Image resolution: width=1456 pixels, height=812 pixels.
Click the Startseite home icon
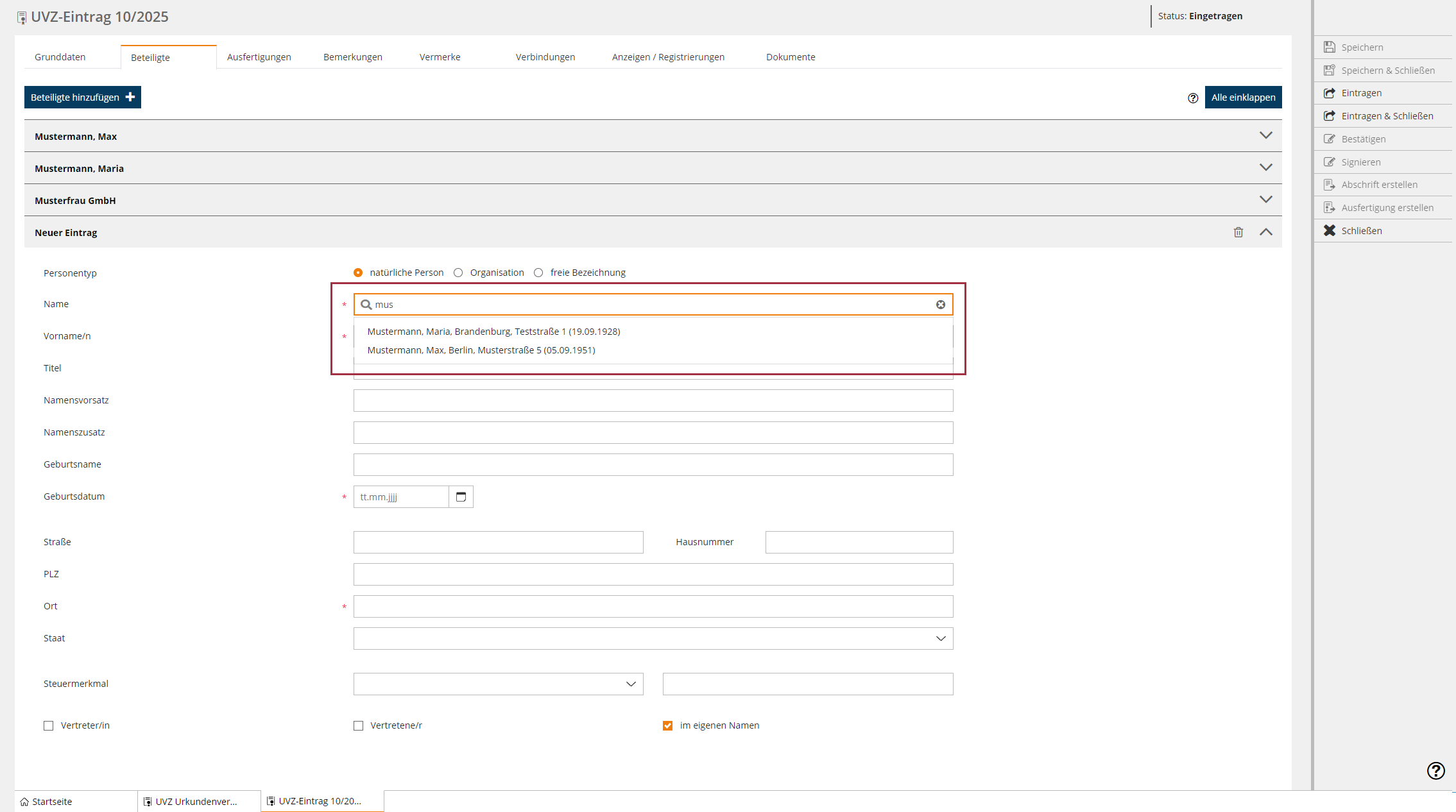(24, 802)
